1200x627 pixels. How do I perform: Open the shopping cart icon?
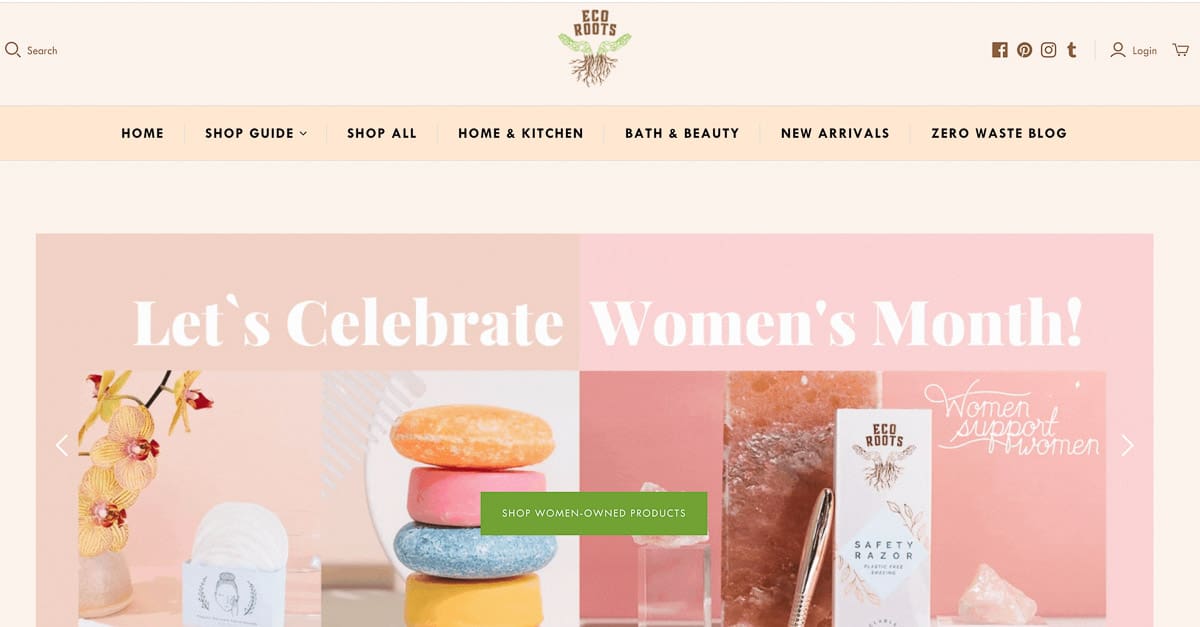tap(1181, 50)
